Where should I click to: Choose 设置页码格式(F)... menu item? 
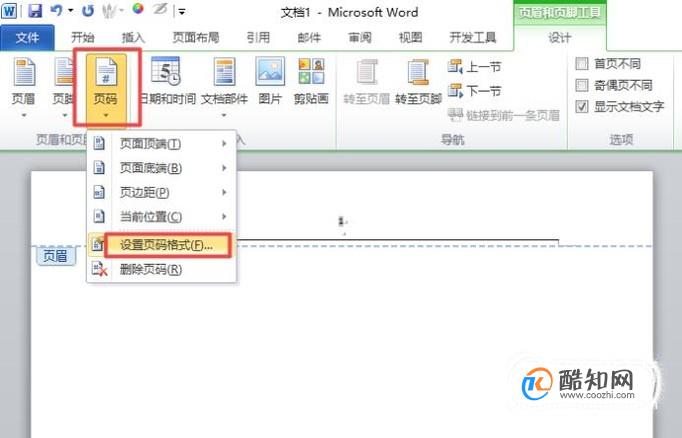click(x=161, y=245)
